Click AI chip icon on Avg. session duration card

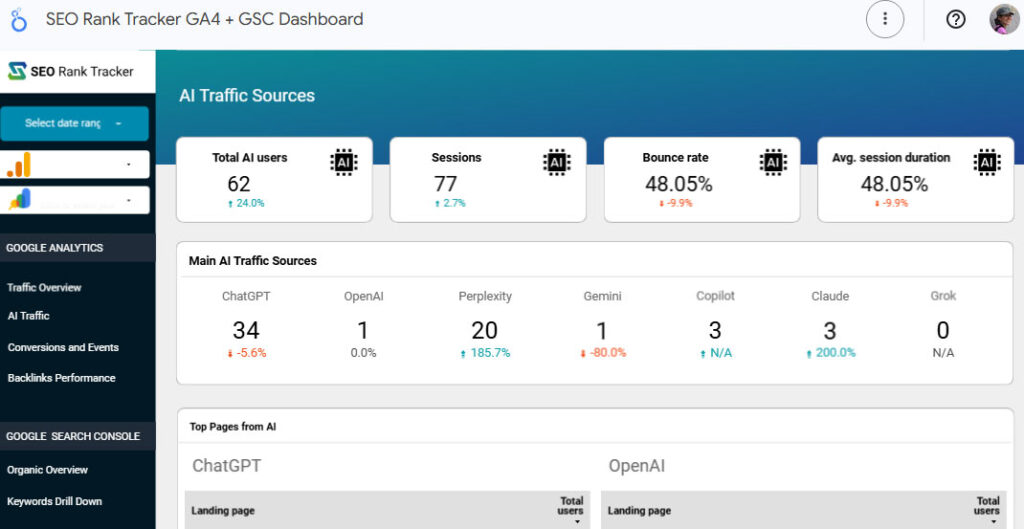[987, 162]
